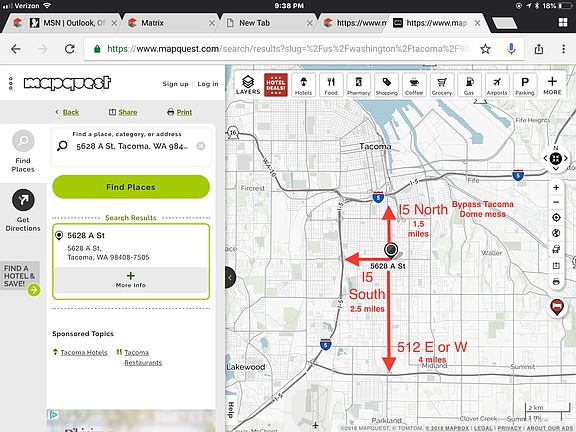Close the Matrix tab
576x432 pixels.
[212, 23]
